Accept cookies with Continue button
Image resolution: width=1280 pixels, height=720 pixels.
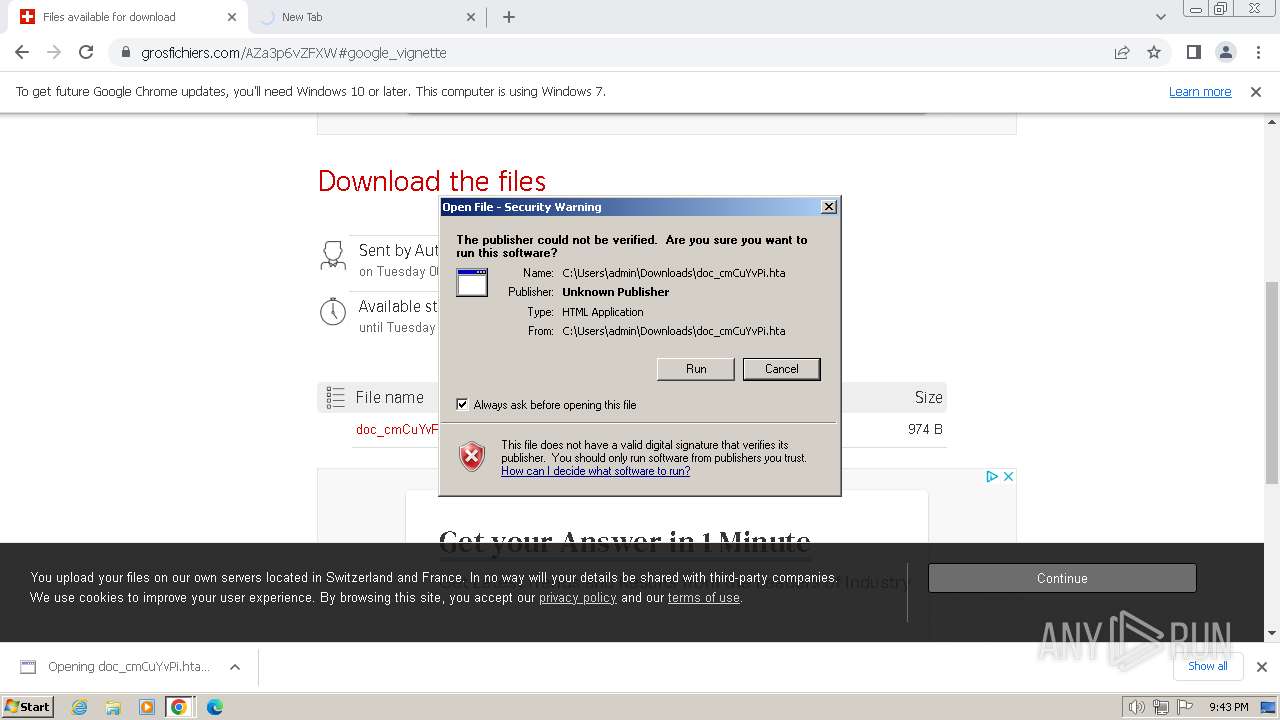[x=1062, y=578]
